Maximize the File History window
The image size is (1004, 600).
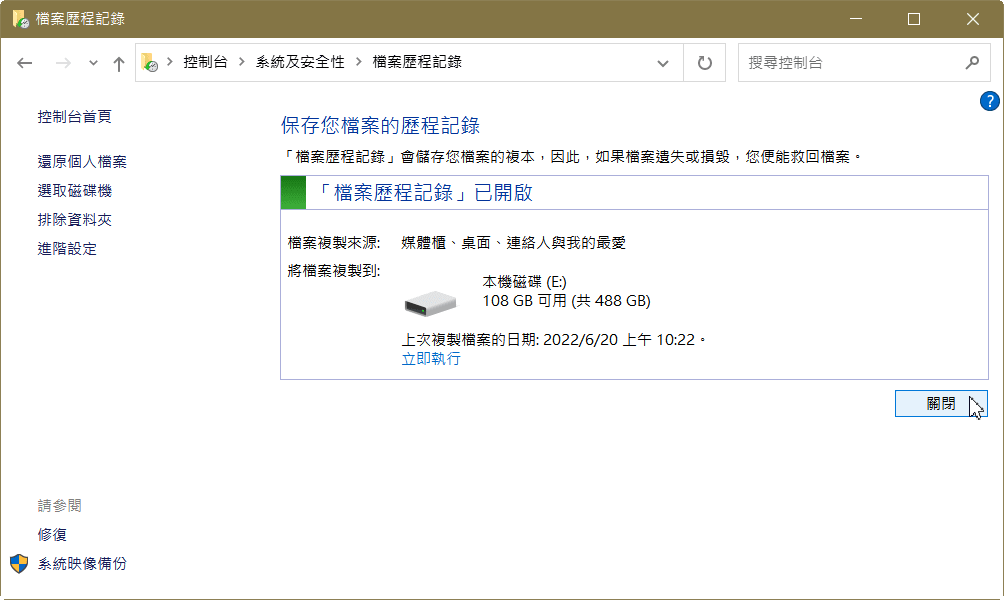point(914,19)
